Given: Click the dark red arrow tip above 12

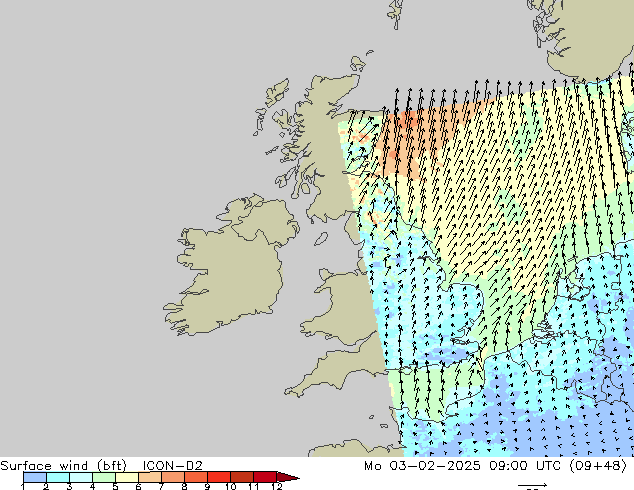Looking at the screenshot, I should (x=287, y=477).
